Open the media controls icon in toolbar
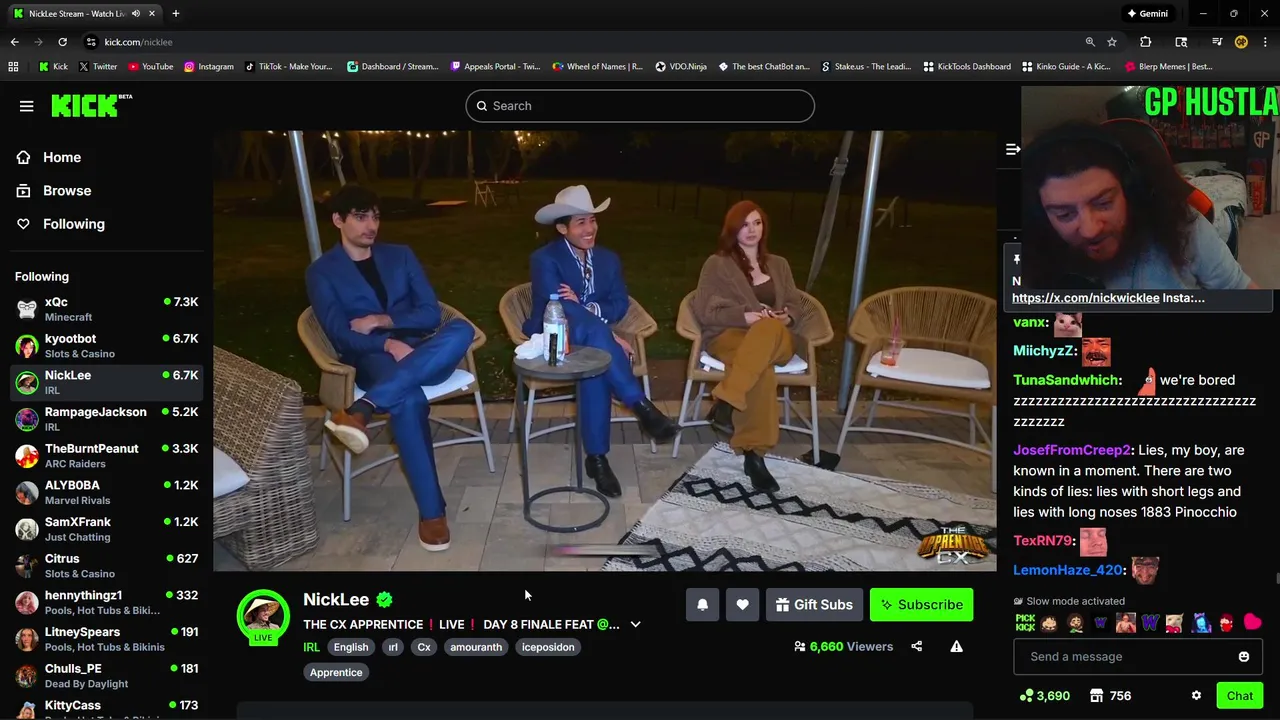The height and width of the screenshot is (720, 1280). click(x=1217, y=42)
